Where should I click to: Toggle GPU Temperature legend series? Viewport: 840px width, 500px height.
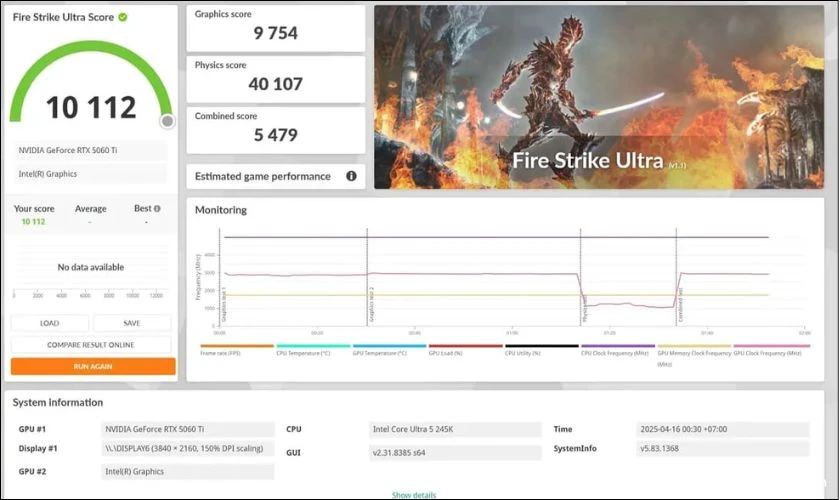click(389, 349)
